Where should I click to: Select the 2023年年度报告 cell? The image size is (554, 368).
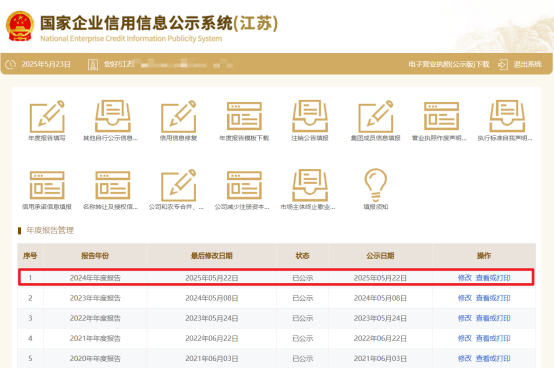95,298
